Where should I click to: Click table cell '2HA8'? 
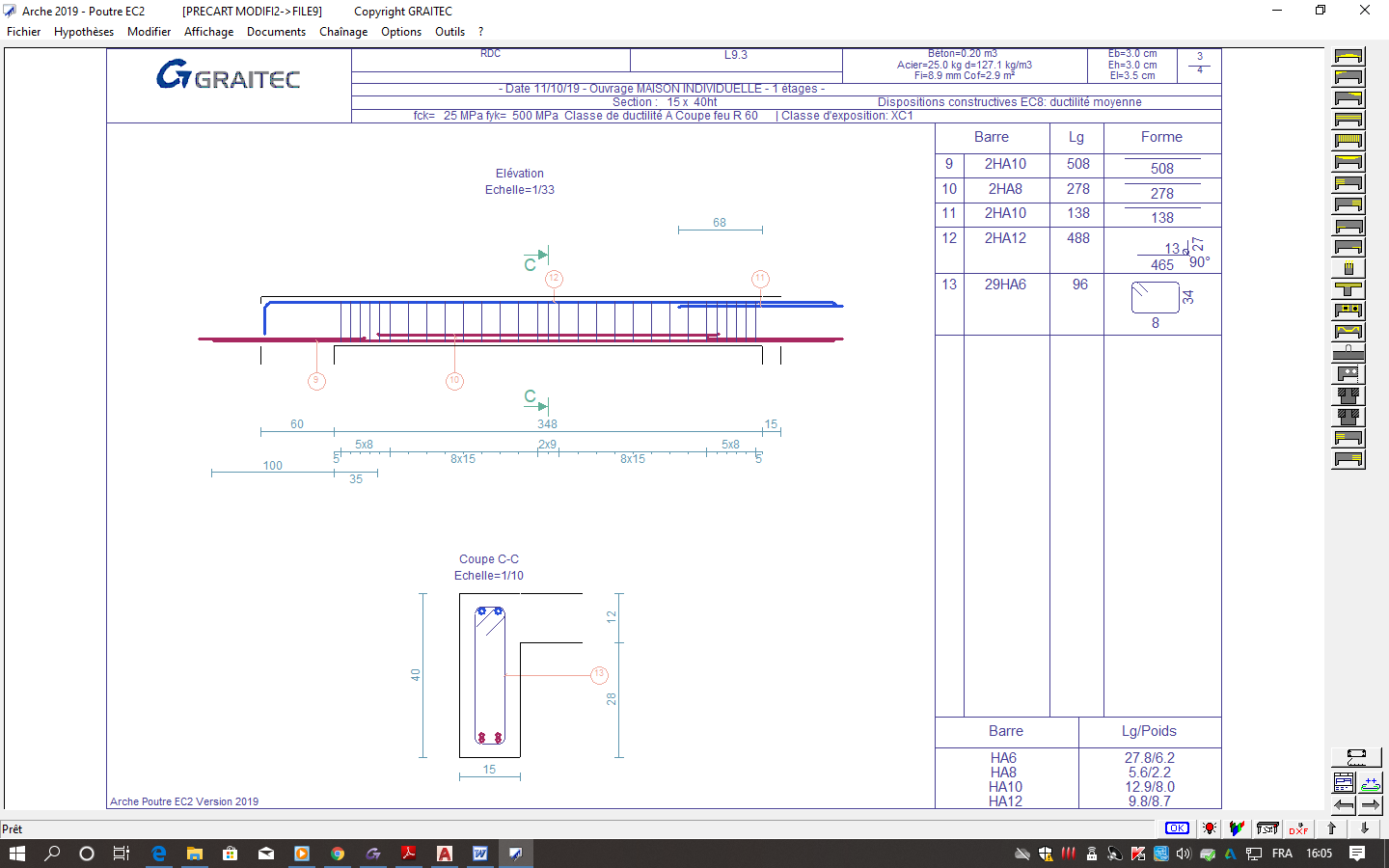(x=1005, y=189)
